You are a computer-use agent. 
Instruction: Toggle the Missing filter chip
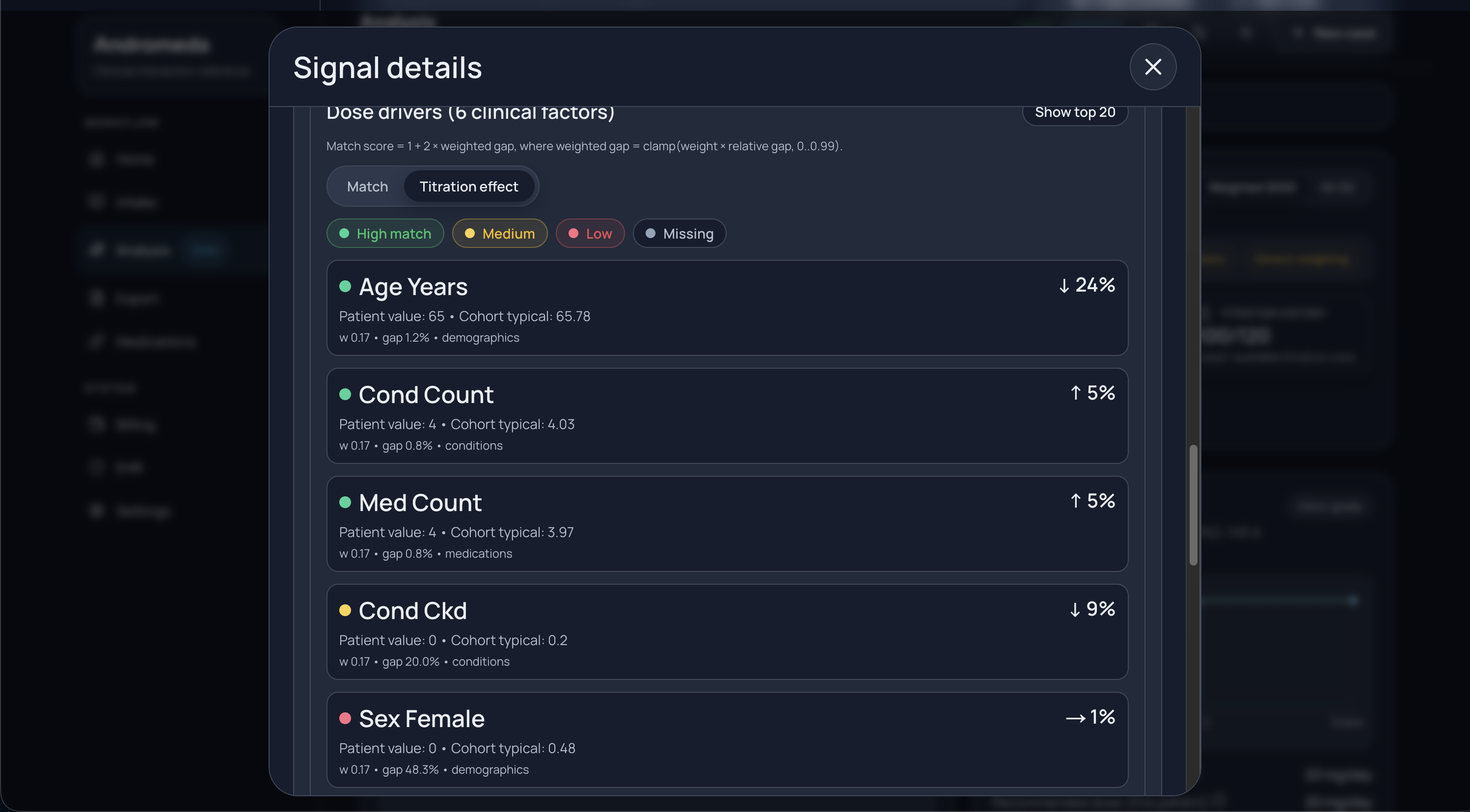coord(679,233)
